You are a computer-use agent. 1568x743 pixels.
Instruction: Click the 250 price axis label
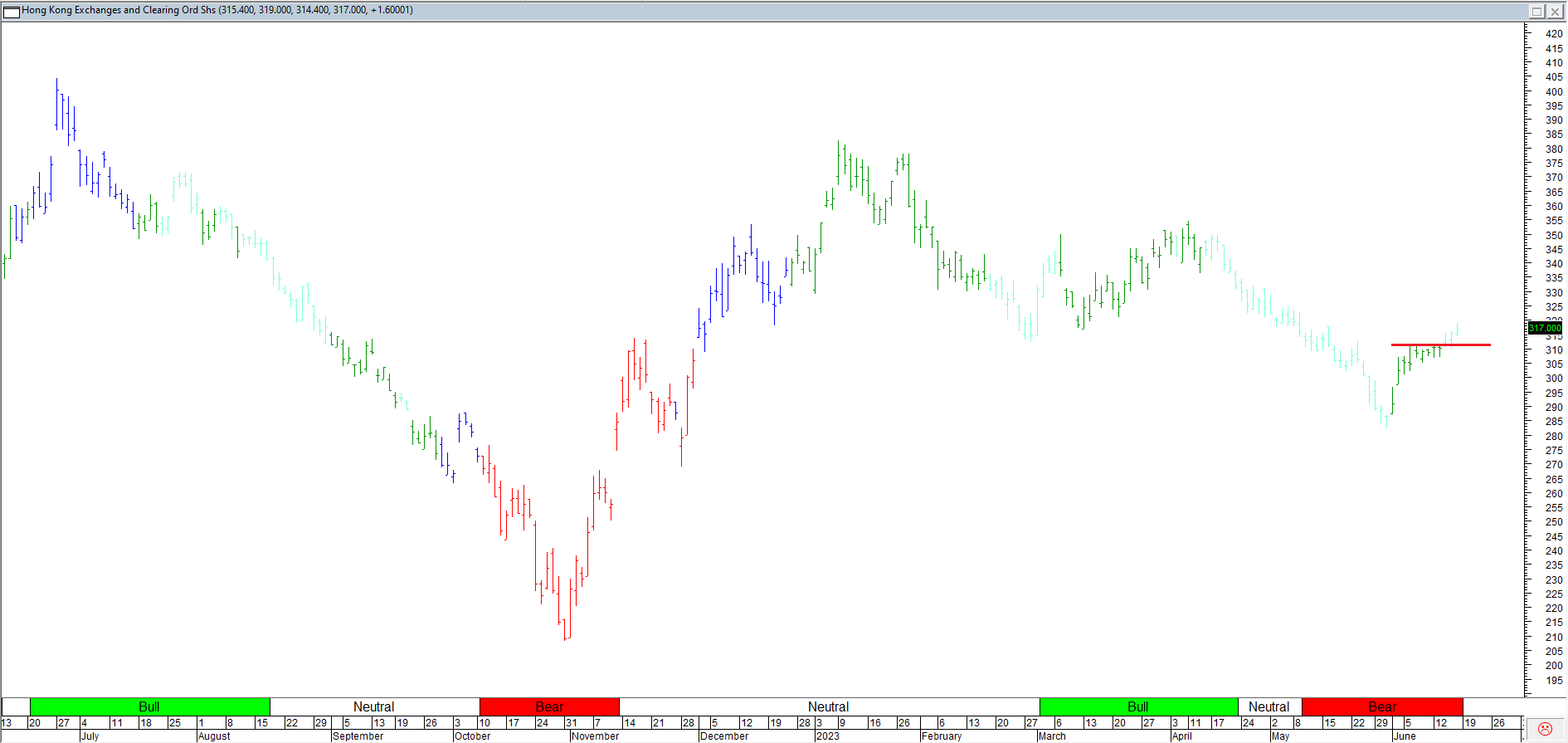pyautogui.click(x=1554, y=522)
